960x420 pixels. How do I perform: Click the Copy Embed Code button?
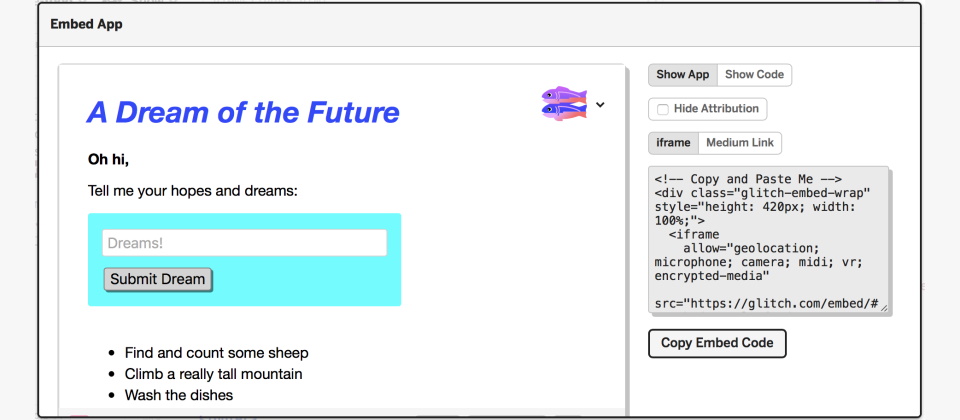pyautogui.click(x=717, y=343)
